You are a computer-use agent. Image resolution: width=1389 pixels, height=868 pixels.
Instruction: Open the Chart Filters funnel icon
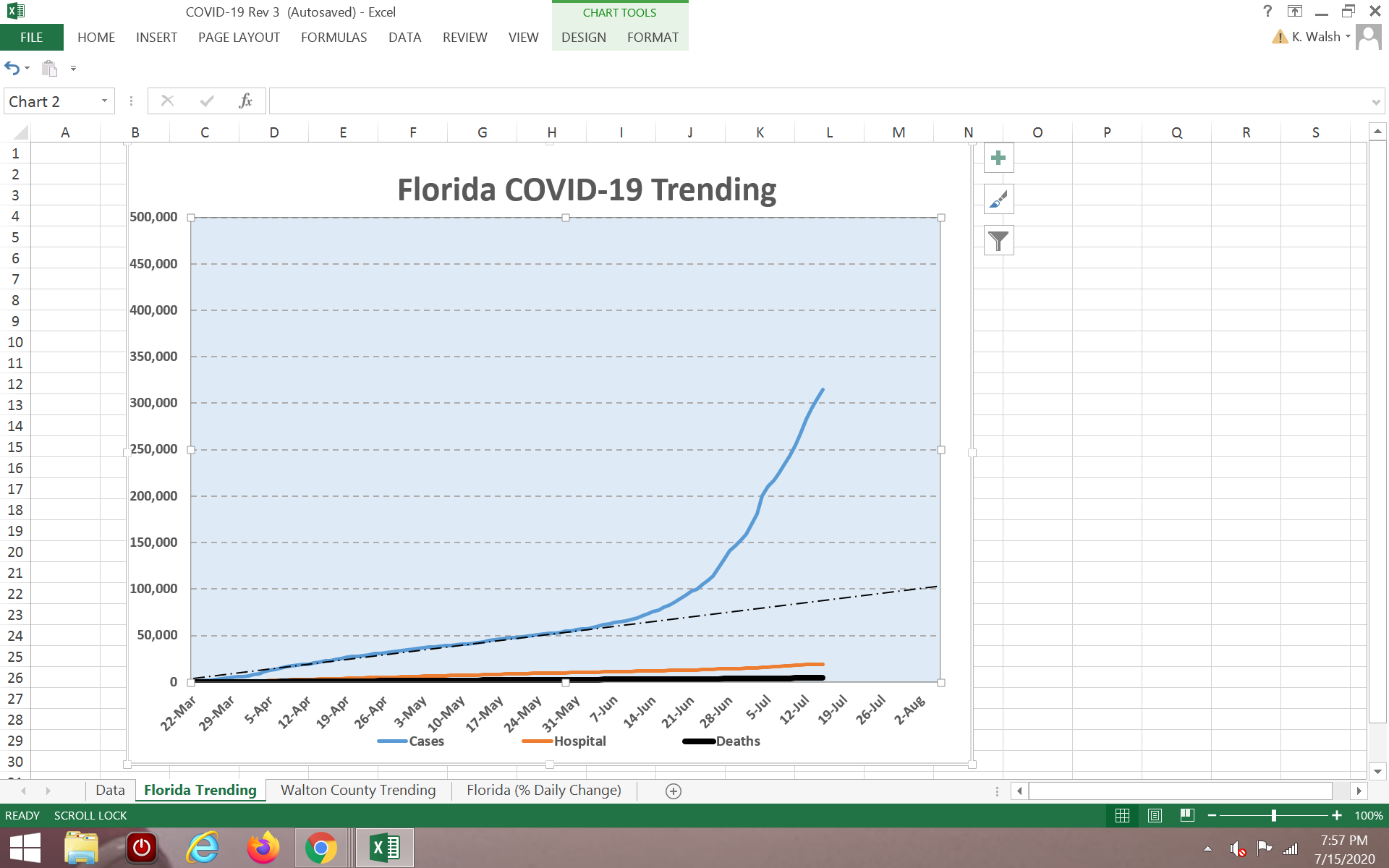pos(998,240)
